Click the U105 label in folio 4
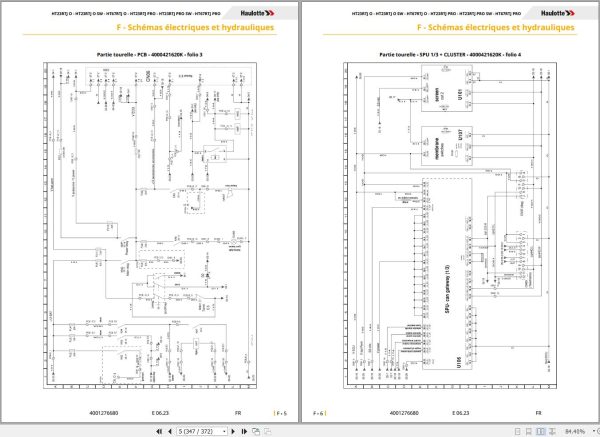Viewport: 600px width, 437px height. [x=459, y=362]
